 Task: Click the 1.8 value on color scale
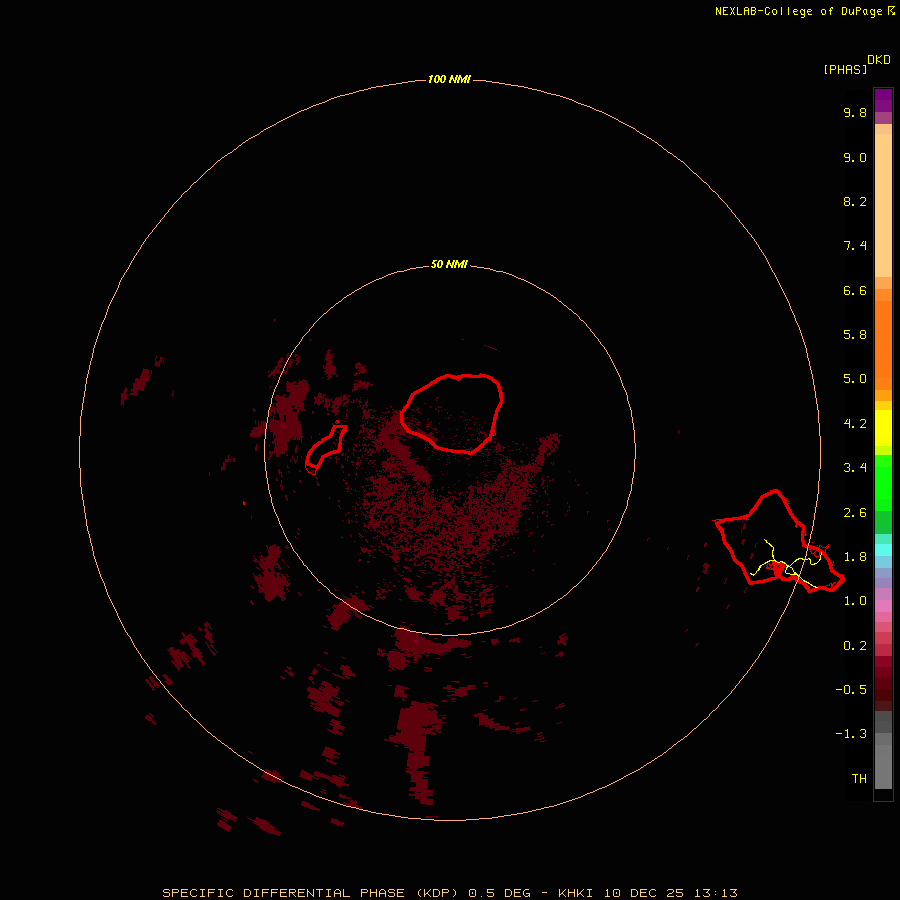point(855,557)
